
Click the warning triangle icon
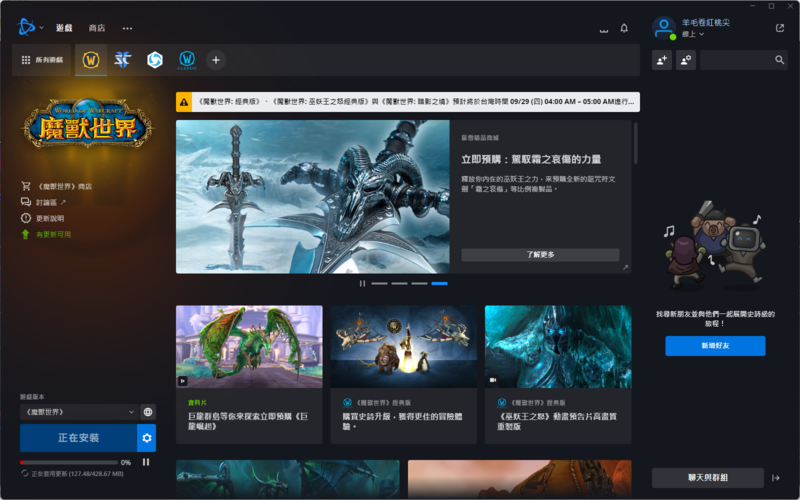[184, 102]
